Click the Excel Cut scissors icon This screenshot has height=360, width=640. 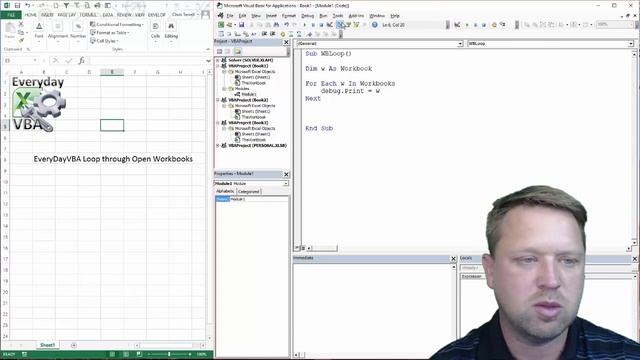(x=21, y=24)
